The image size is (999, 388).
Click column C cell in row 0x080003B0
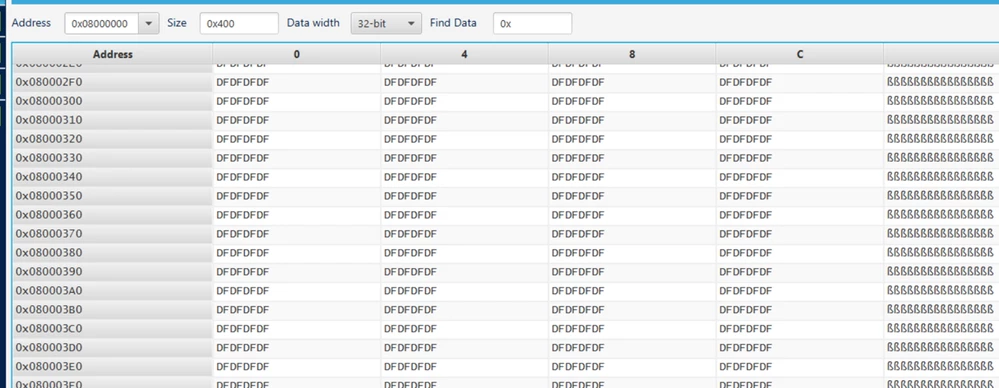(800, 310)
